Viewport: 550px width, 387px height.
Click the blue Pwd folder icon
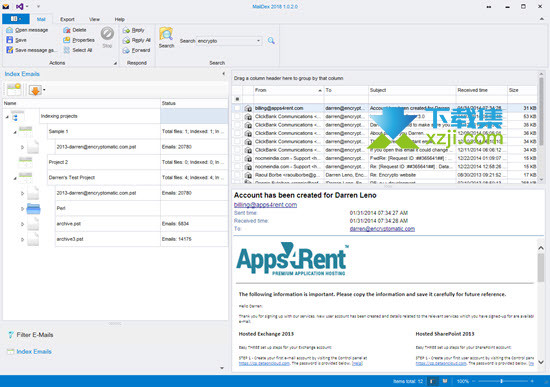coord(34,208)
